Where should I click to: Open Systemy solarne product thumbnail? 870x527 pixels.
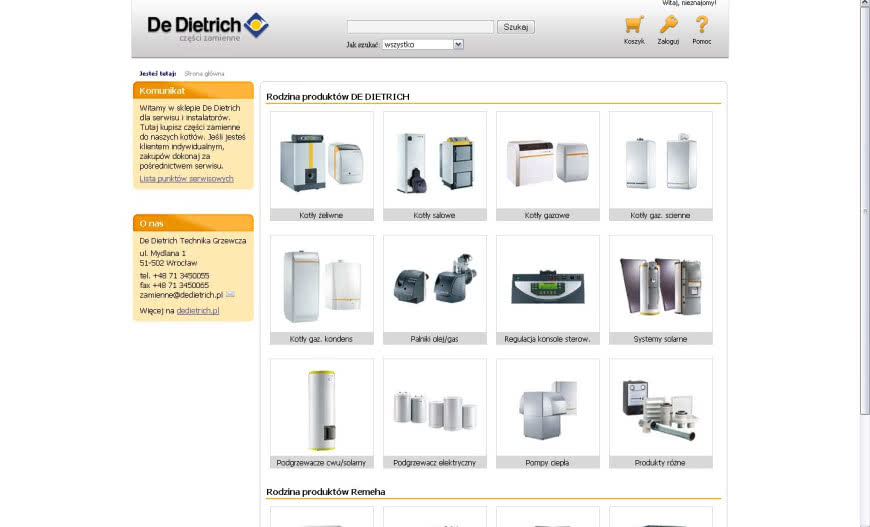[660, 290]
